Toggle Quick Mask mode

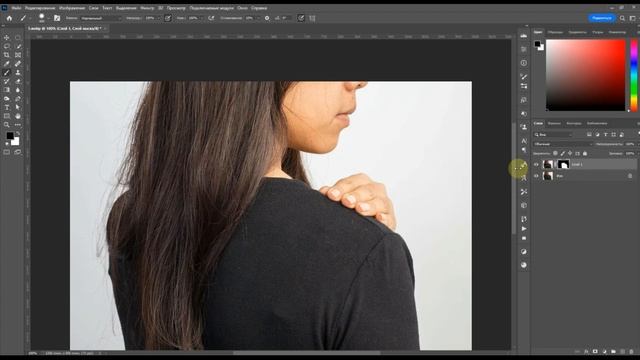pyautogui.click(x=7, y=152)
